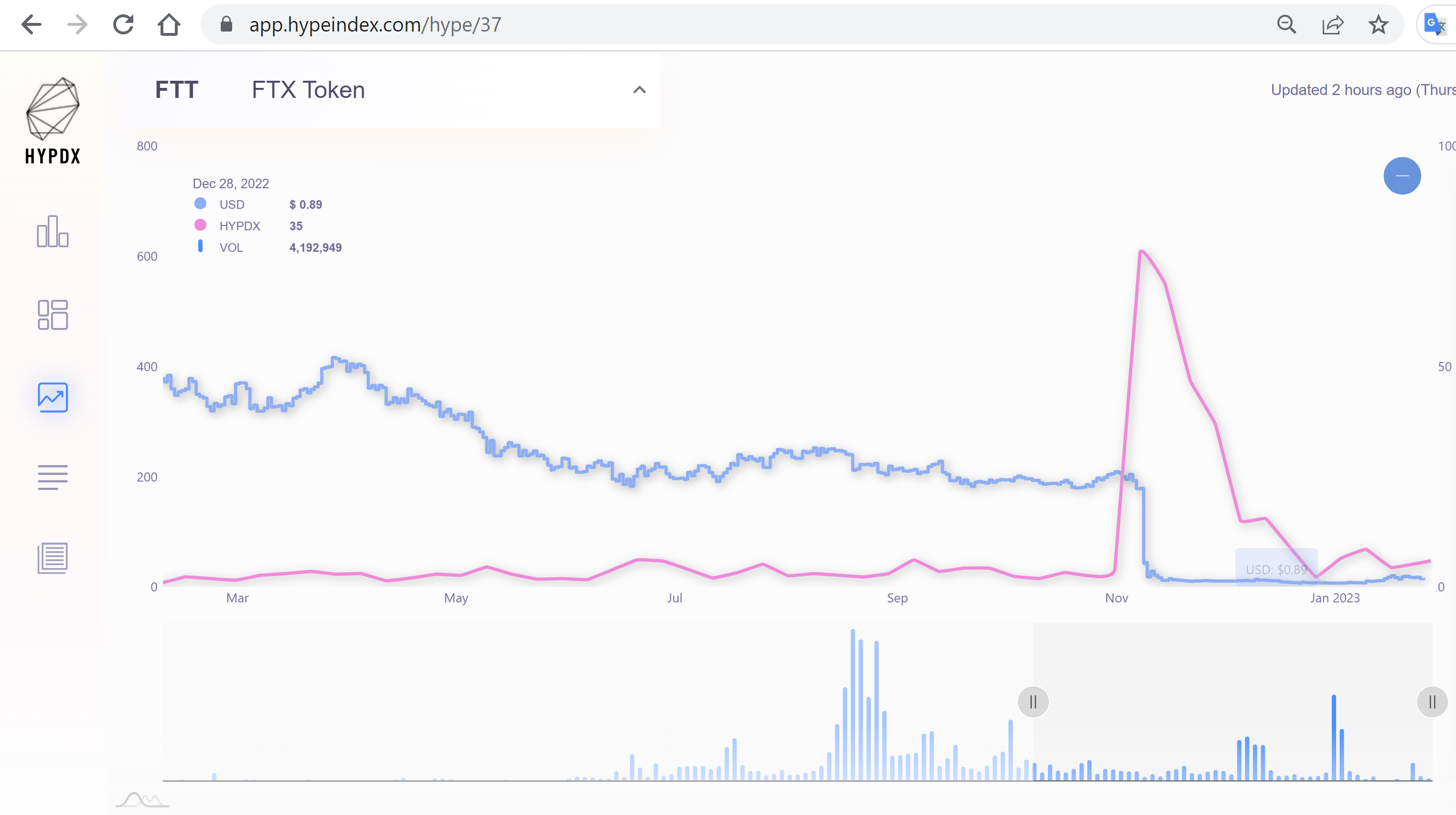
Task: Move the right range selector handle
Action: 1432,702
